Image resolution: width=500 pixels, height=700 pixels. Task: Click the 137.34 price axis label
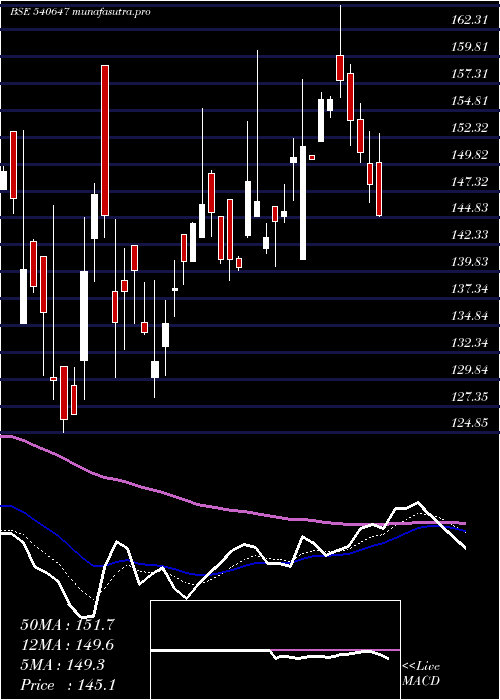point(471,289)
